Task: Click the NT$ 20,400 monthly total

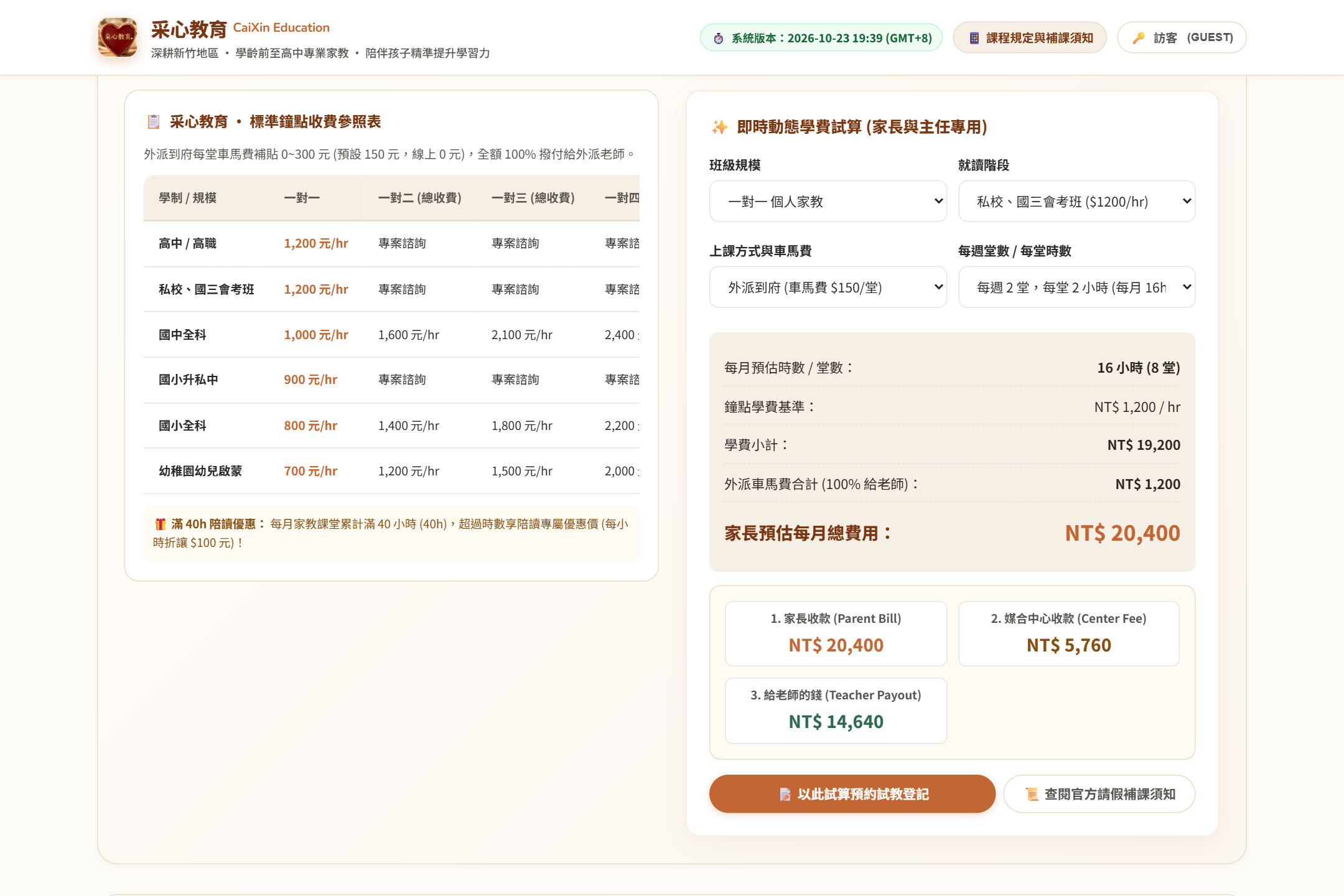Action: (1122, 533)
